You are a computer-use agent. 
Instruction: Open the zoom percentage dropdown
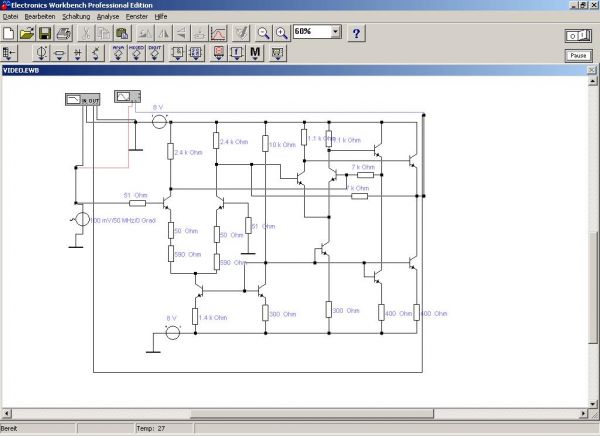[335, 33]
